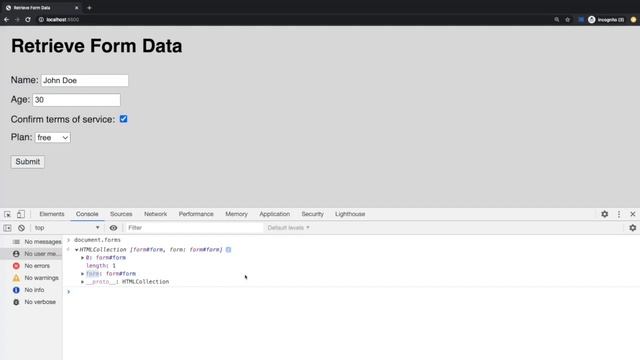
Task: Select No messages in console sidebar
Action: click(31, 242)
